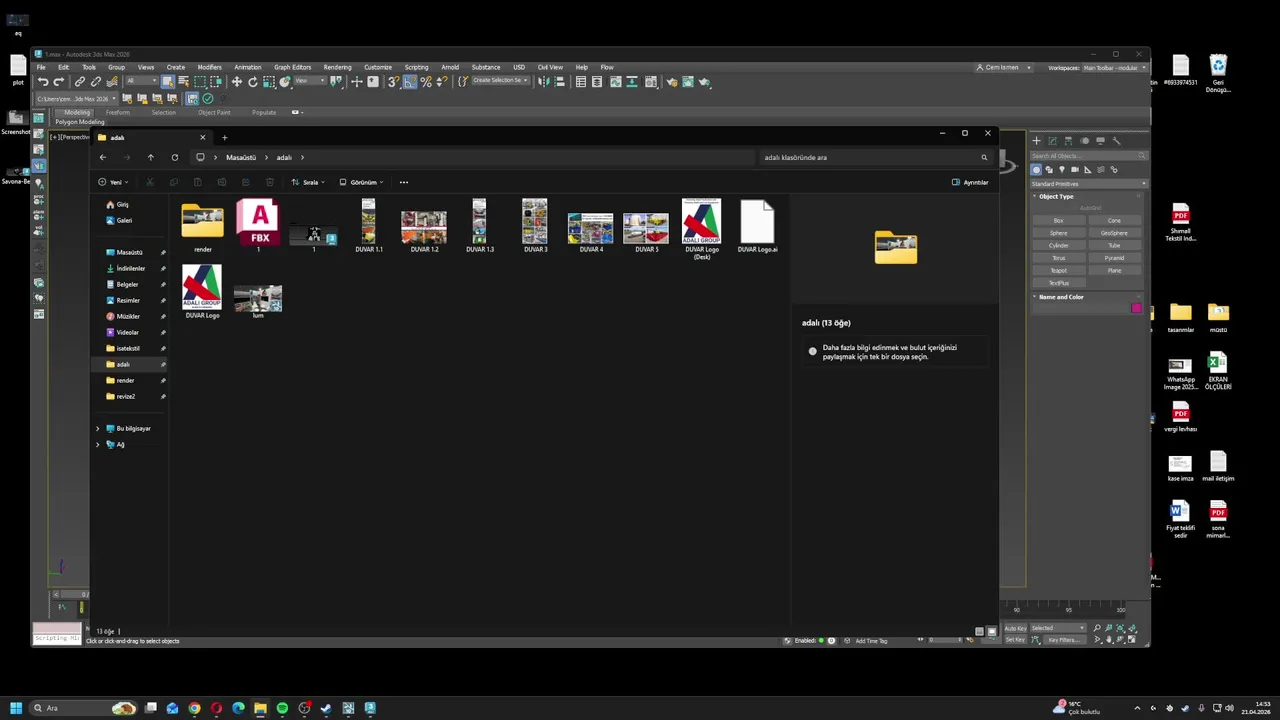Image resolution: width=1280 pixels, height=720 pixels.
Task: Open the Modifiers menu in 3ds Max
Action: point(209,67)
